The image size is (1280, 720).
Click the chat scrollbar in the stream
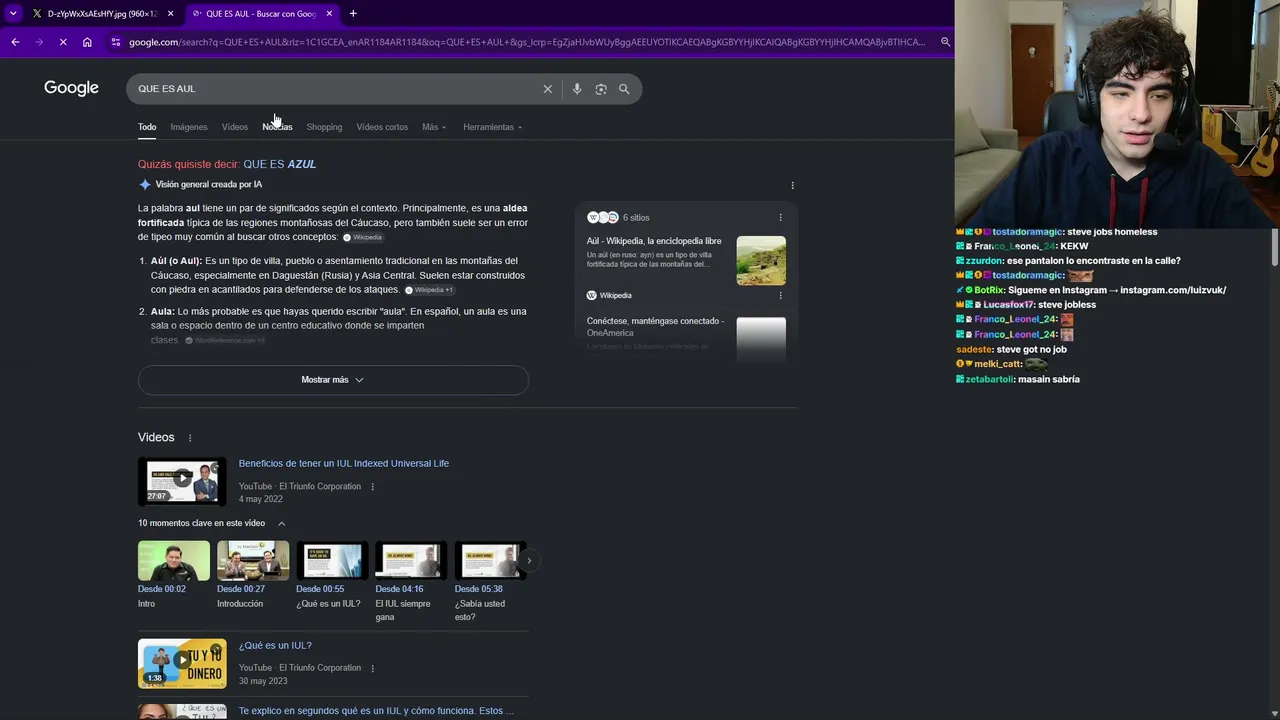tap(1275, 246)
